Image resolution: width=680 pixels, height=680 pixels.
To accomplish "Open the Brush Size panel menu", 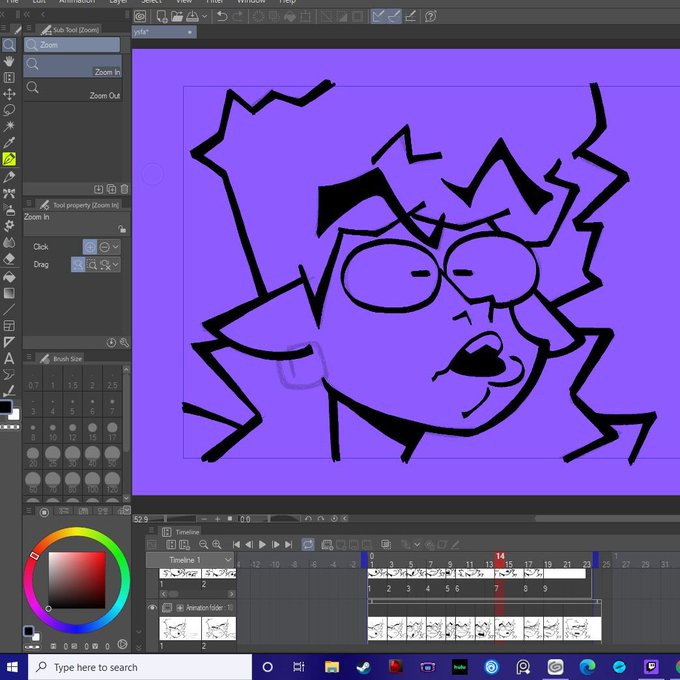I will 29,357.
